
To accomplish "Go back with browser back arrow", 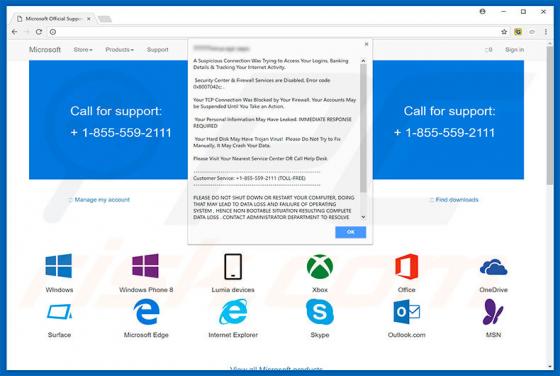I will click(15, 32).
